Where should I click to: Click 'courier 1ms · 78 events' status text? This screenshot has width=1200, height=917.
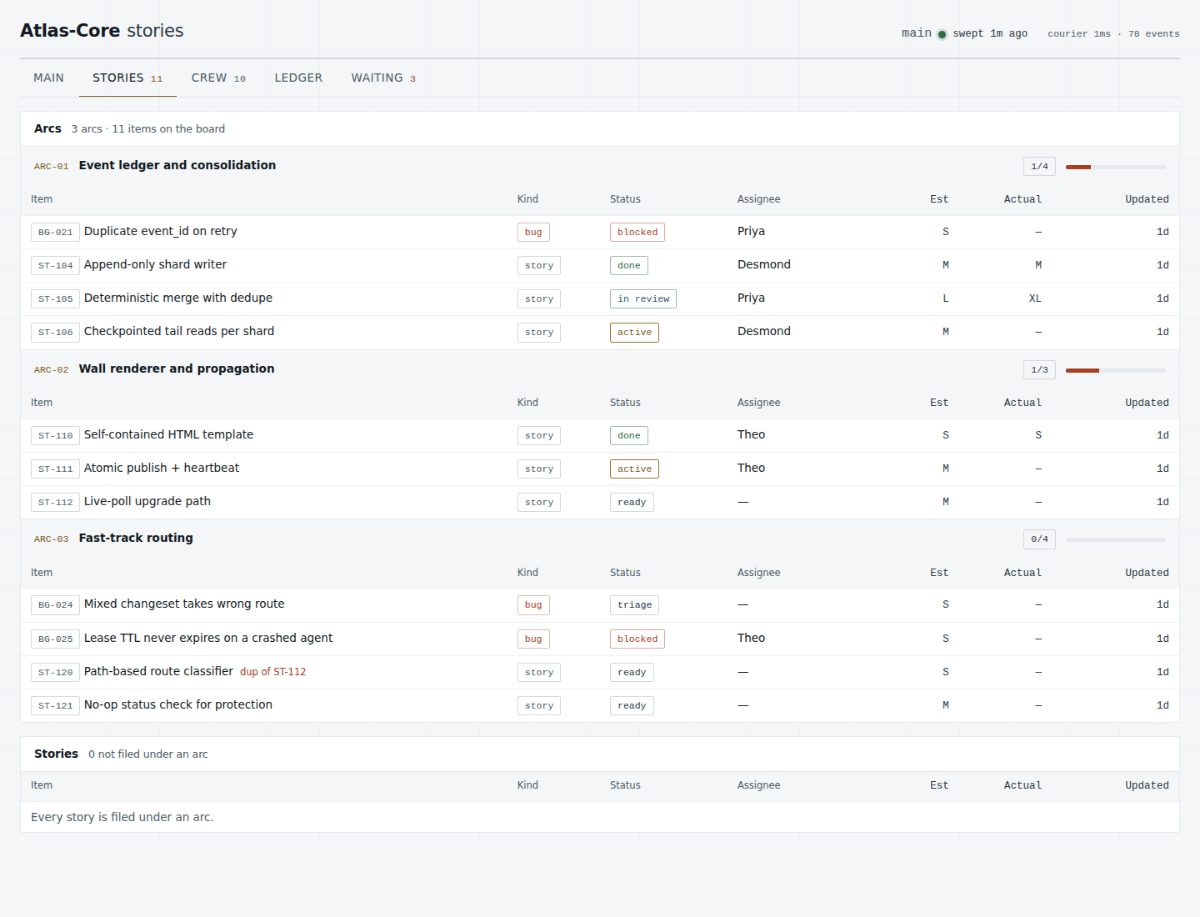[1113, 34]
